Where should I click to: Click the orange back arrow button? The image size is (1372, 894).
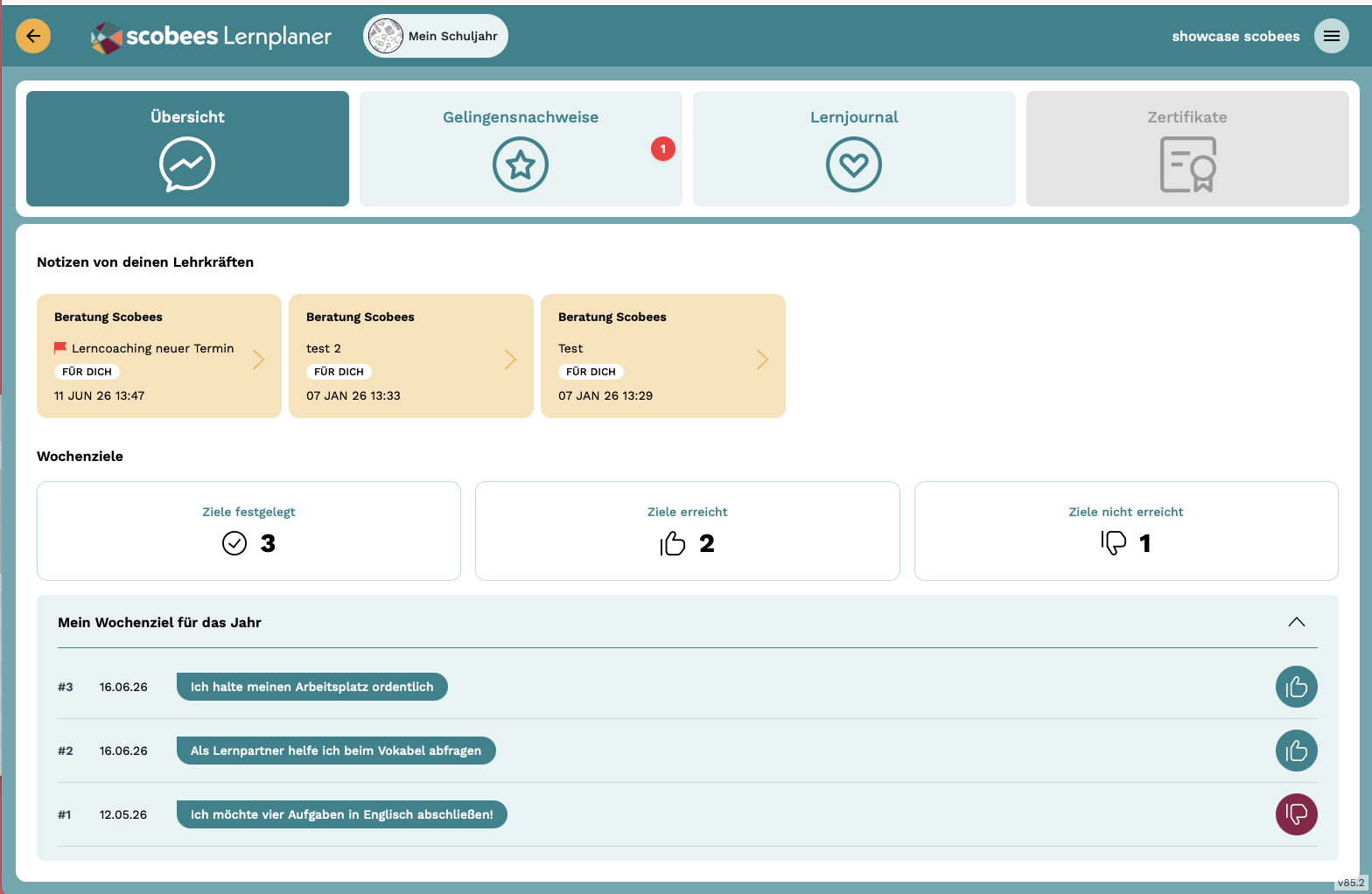pos(33,36)
